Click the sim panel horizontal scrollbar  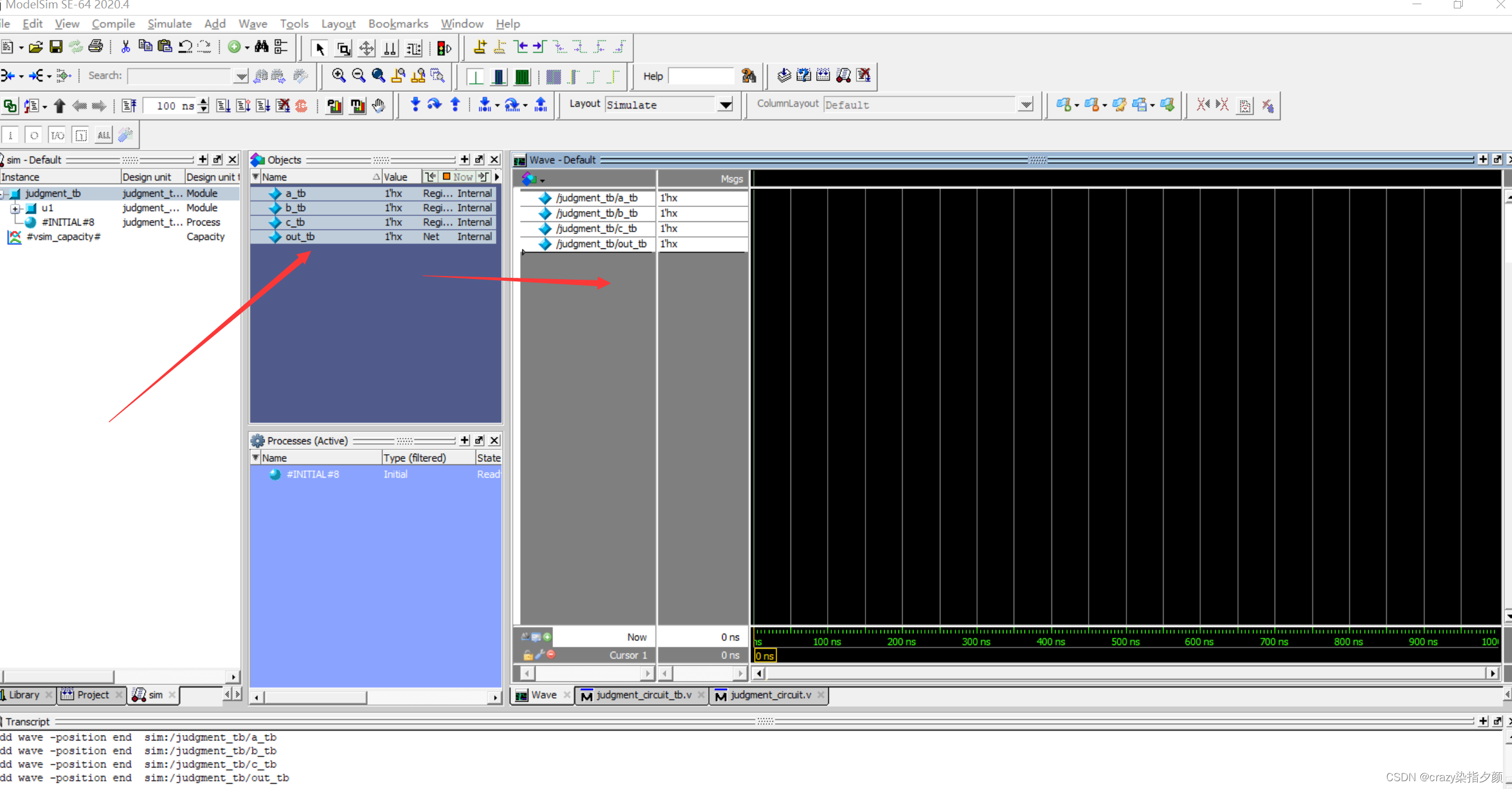tap(120, 677)
